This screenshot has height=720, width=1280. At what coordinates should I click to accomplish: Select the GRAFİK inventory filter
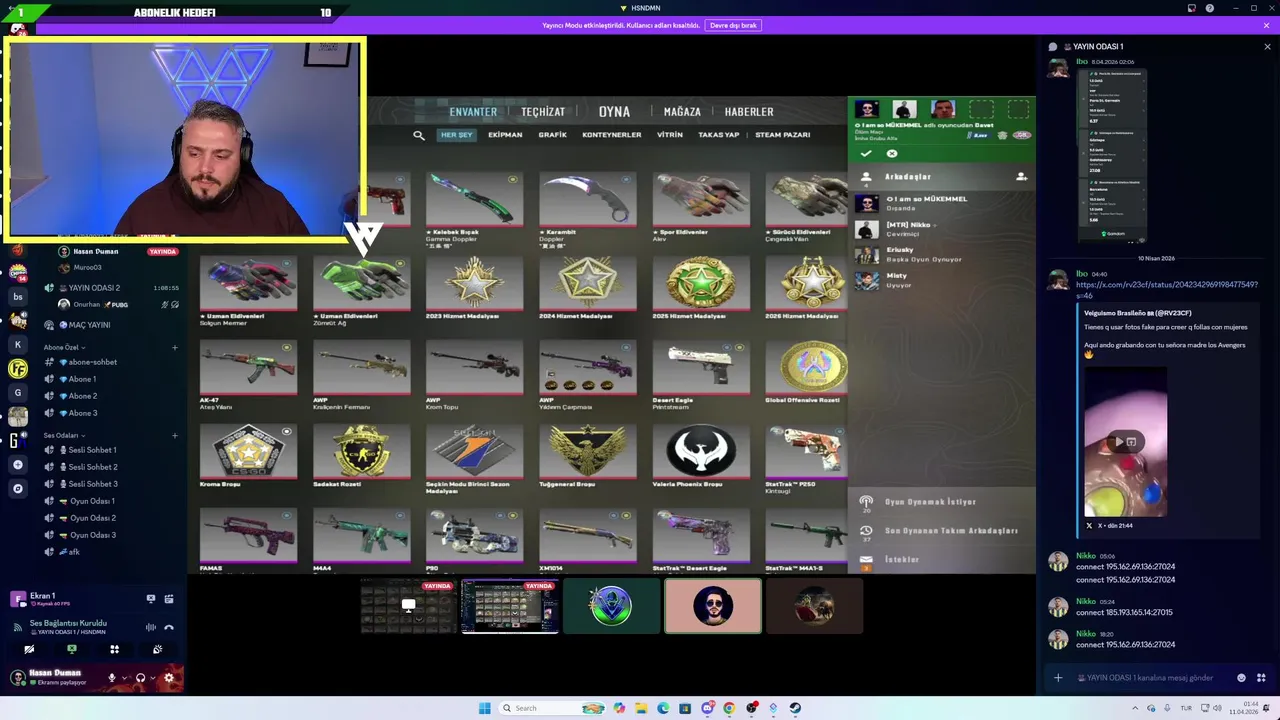(x=552, y=135)
